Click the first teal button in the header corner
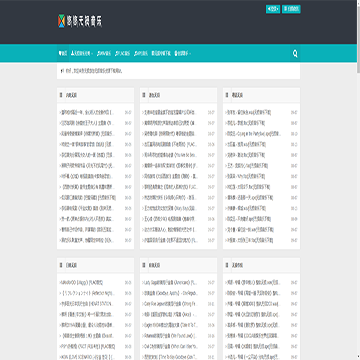The image size is (360, 360). (273, 9)
